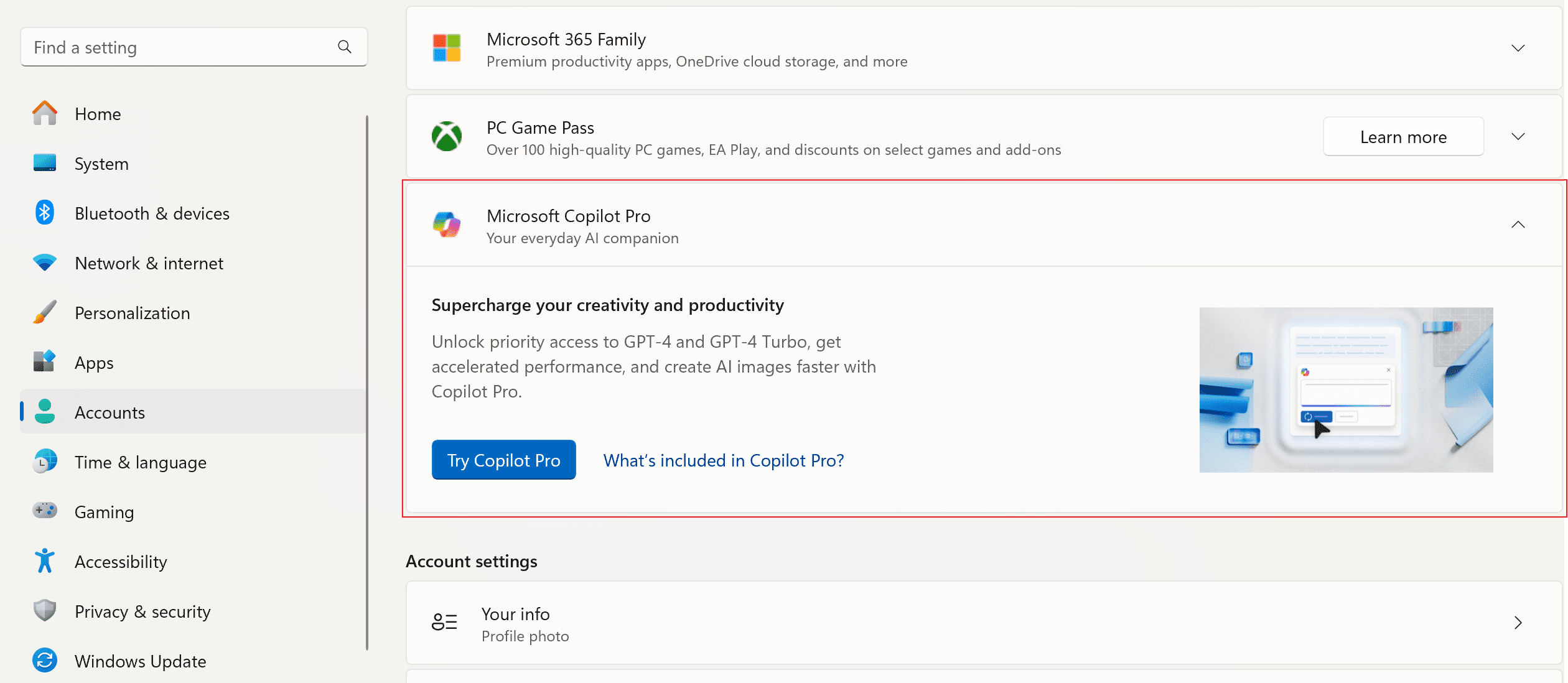The height and width of the screenshot is (683, 1568).
Task: Open What's included in Copilot Pro link
Action: point(724,460)
